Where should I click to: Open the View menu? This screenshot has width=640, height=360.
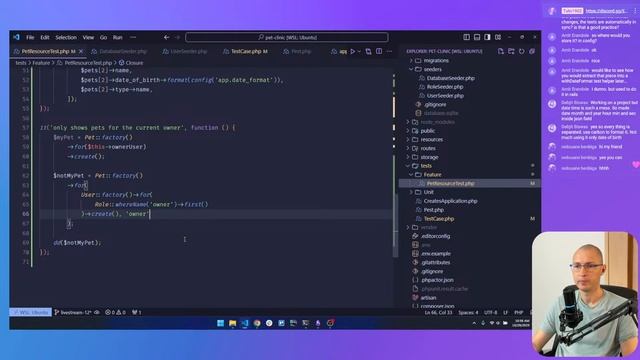click(88, 37)
